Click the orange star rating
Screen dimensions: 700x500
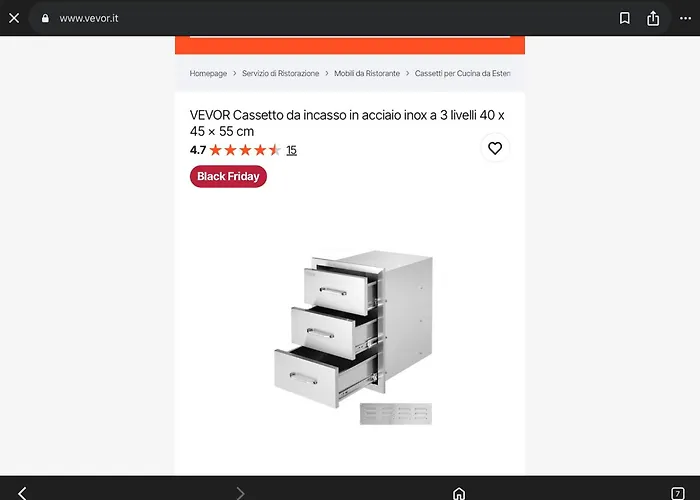tap(245, 150)
